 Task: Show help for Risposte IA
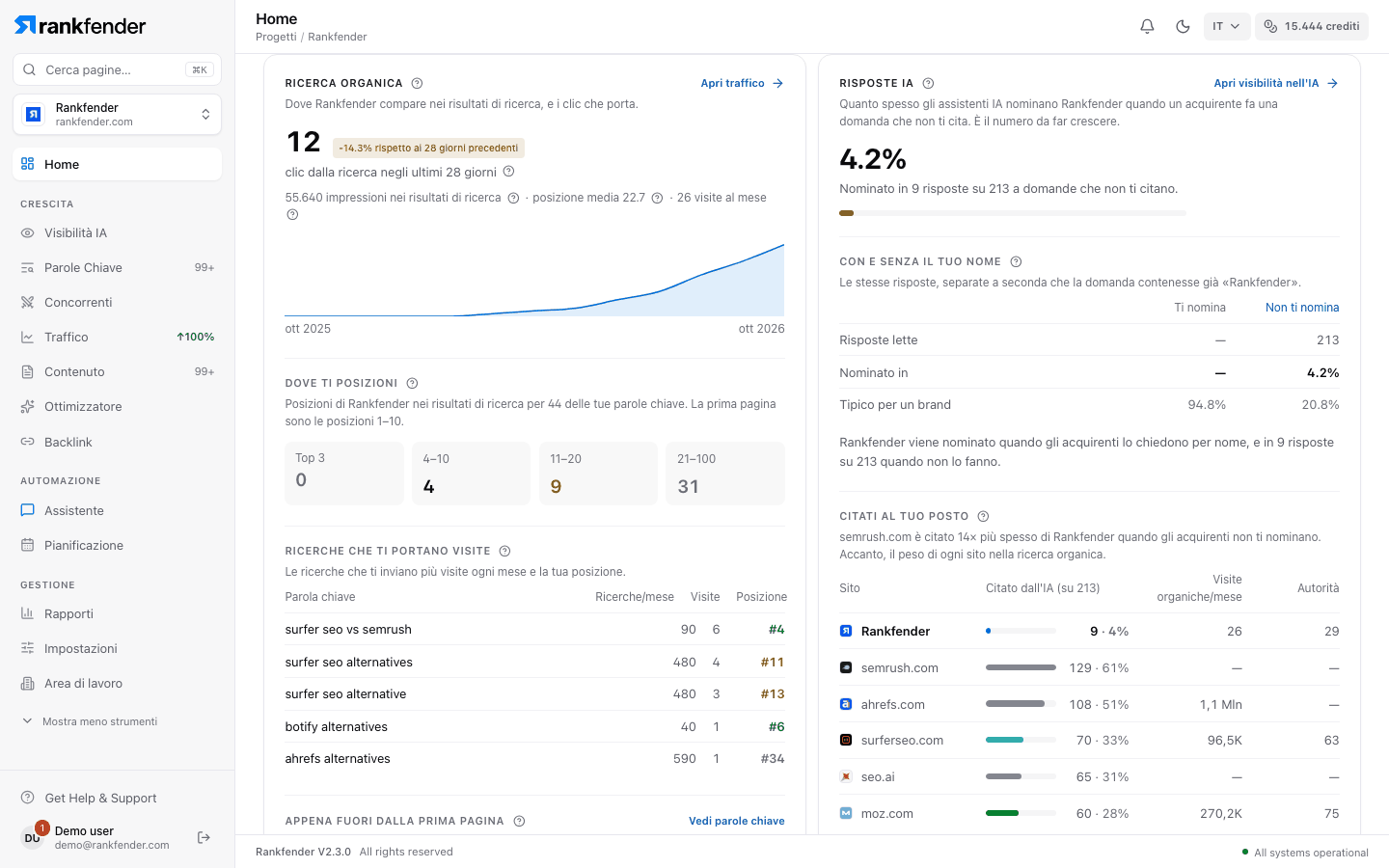coord(928,83)
